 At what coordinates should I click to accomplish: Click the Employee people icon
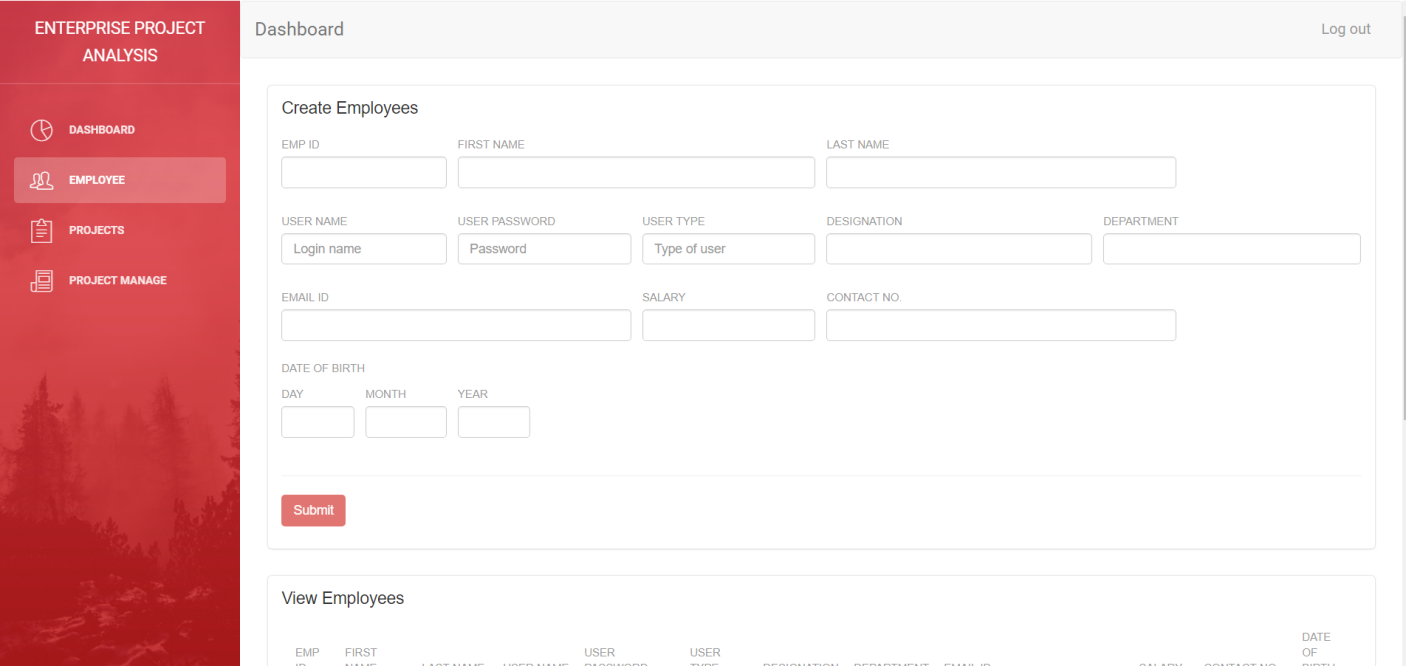(x=41, y=180)
